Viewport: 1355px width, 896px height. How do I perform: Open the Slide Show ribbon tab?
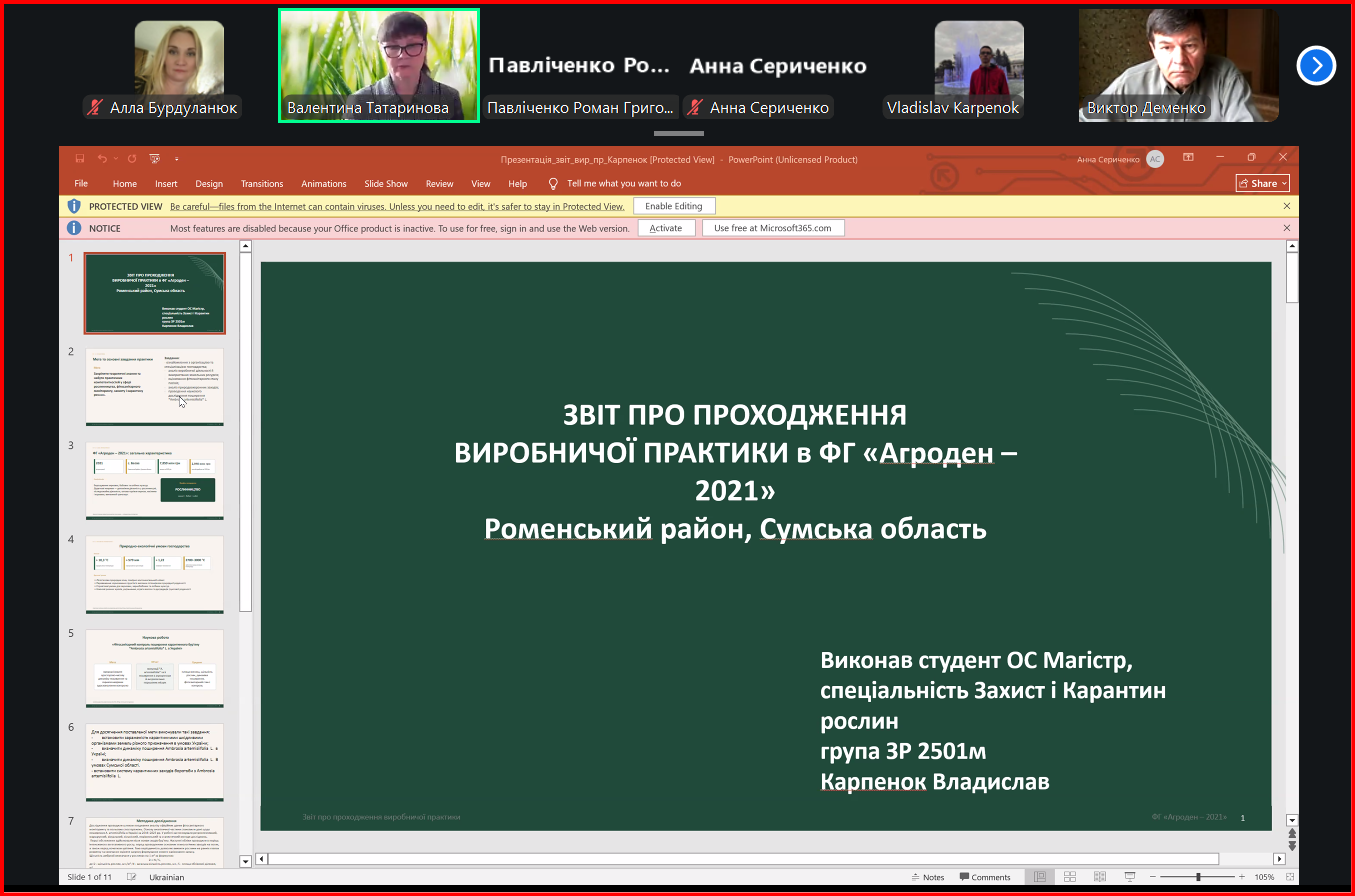(386, 184)
